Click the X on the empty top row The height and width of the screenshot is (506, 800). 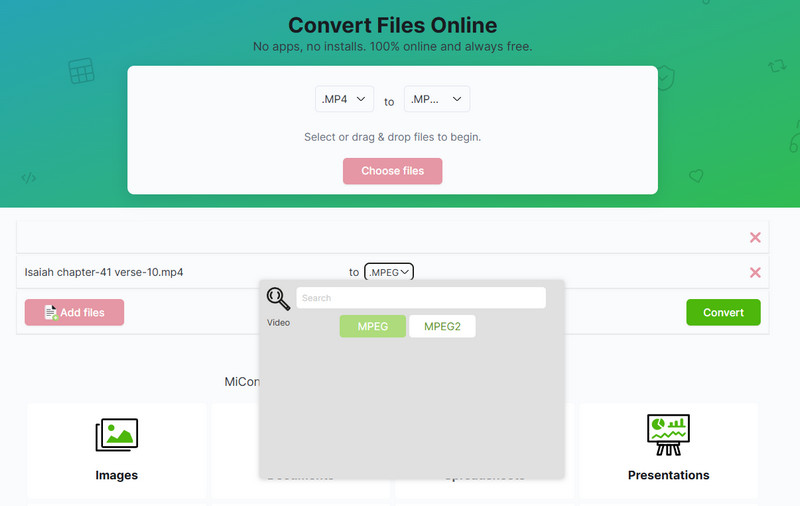tap(755, 237)
